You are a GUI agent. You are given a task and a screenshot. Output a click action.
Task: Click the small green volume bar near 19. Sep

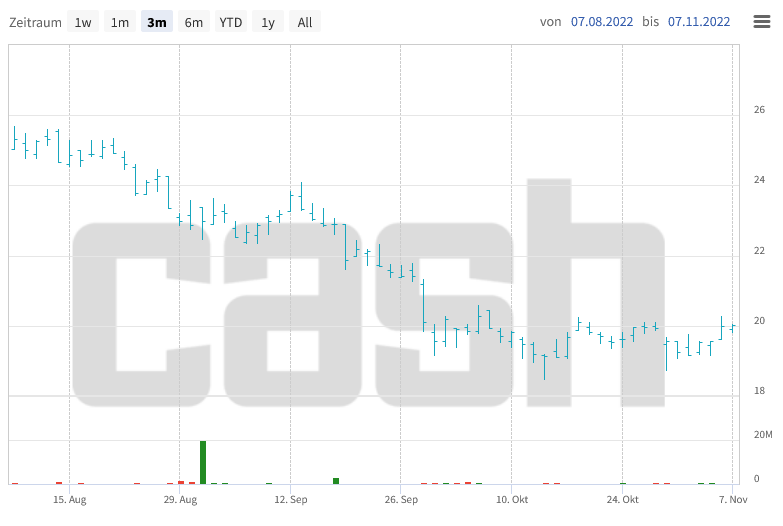[336, 481]
